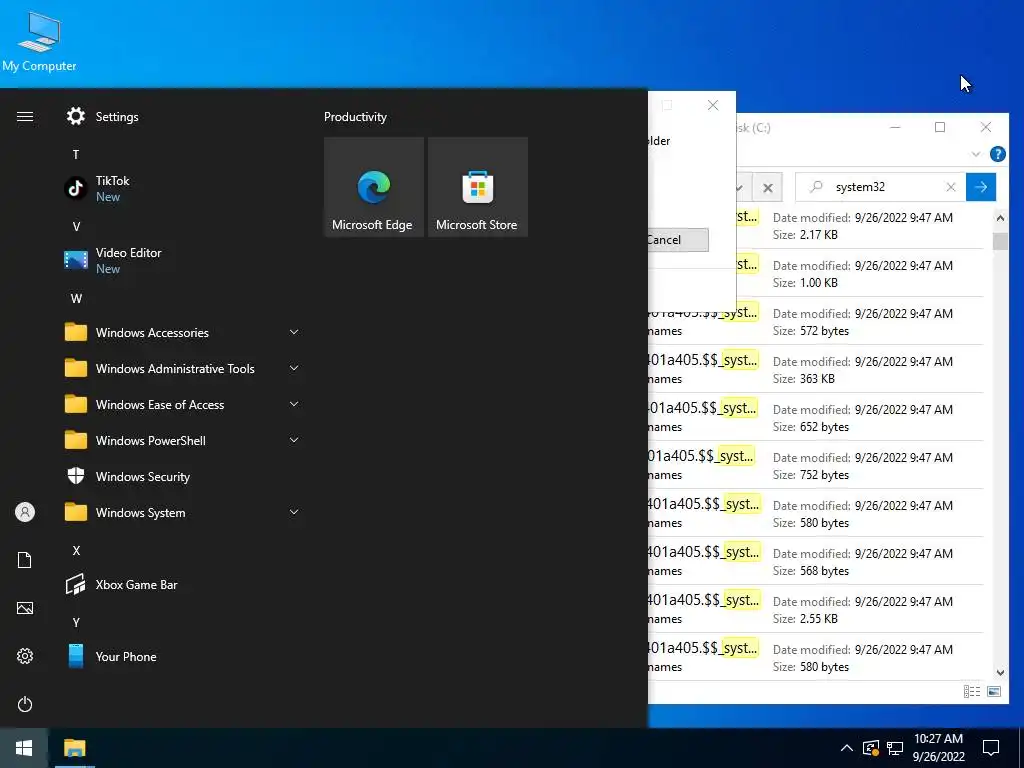This screenshot has width=1024, height=768.
Task: Maximize the File Explorer window
Action: coord(940,127)
